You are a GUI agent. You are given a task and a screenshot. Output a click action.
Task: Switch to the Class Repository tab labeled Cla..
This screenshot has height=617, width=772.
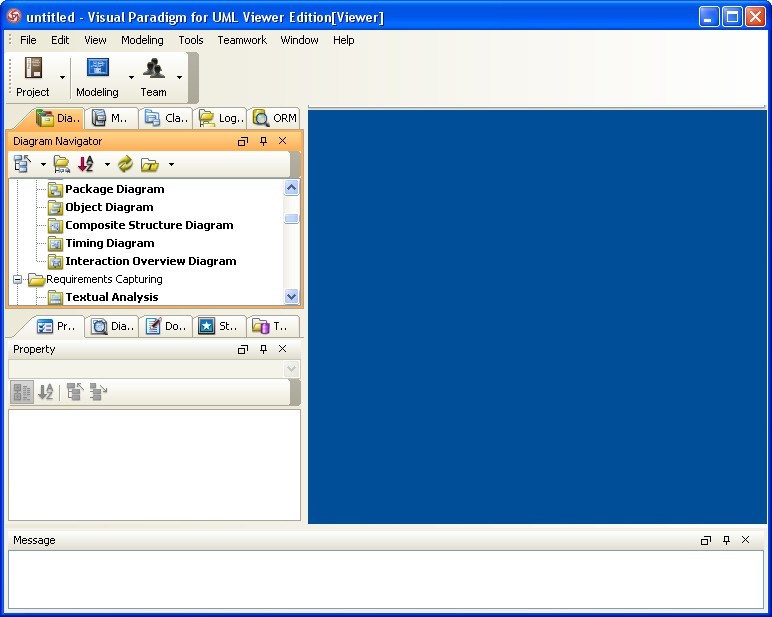(165, 118)
